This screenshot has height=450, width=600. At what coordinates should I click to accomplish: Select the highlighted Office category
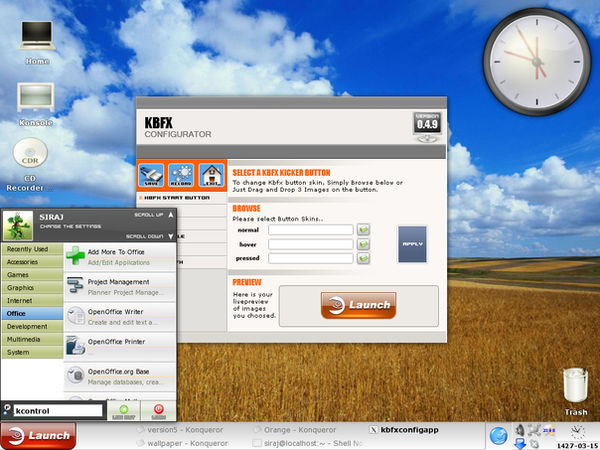point(32,313)
